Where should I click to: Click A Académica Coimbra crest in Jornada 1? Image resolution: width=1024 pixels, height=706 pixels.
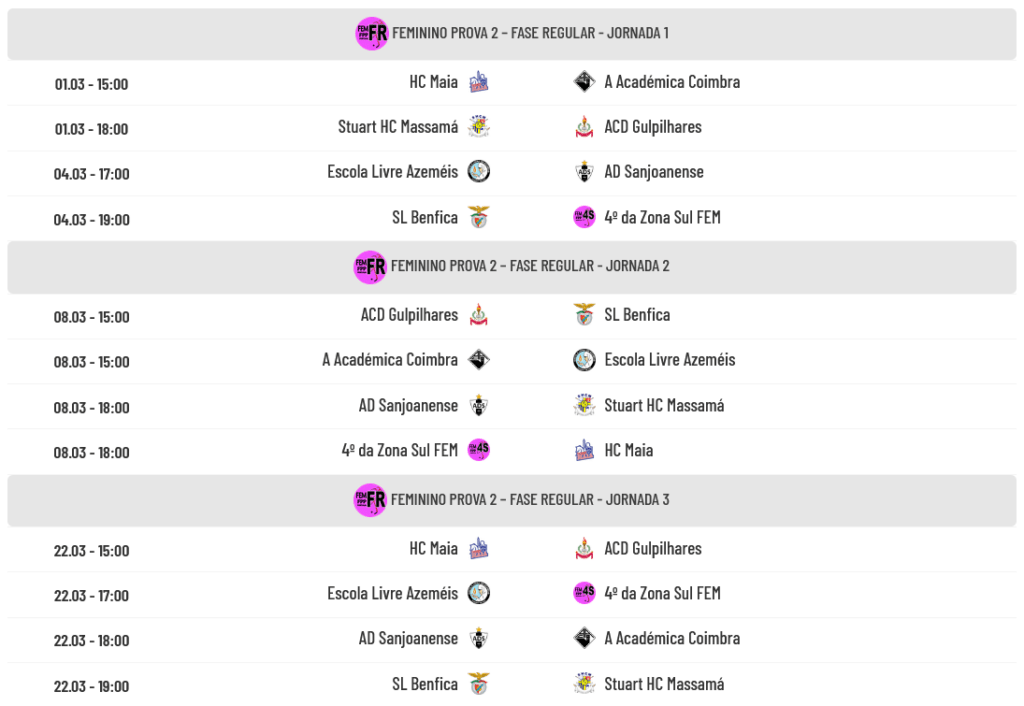click(585, 82)
